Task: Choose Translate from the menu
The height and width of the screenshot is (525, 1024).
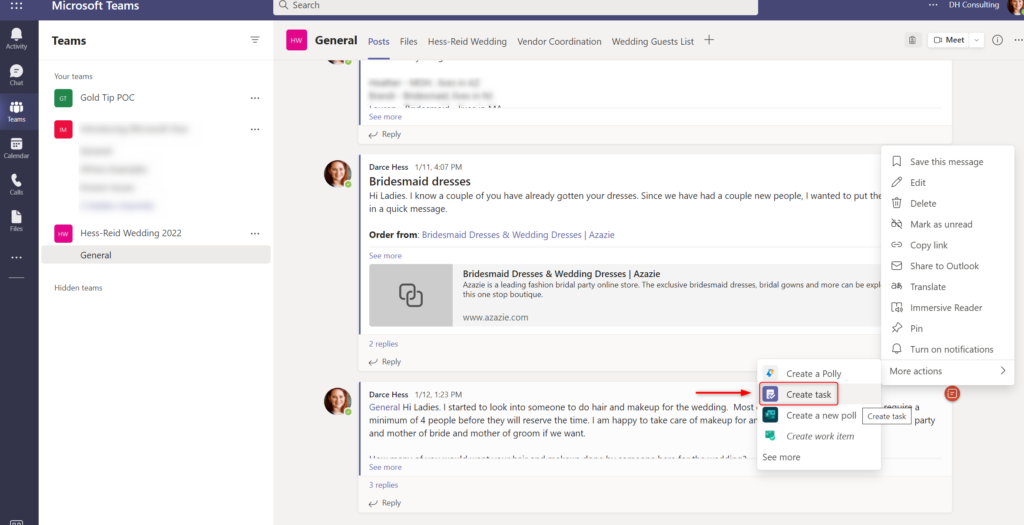Action: tap(948, 287)
